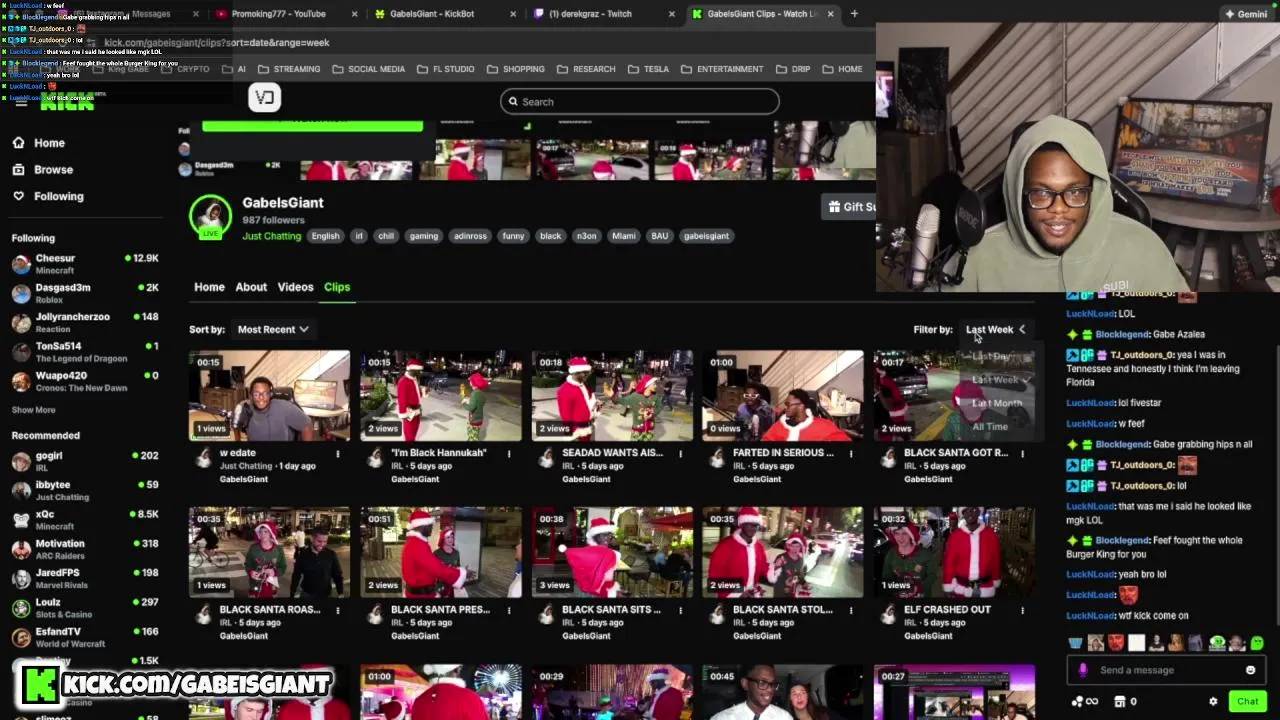This screenshot has height=720, width=1280.
Task: Click the search magnifier icon
Action: tap(513, 101)
